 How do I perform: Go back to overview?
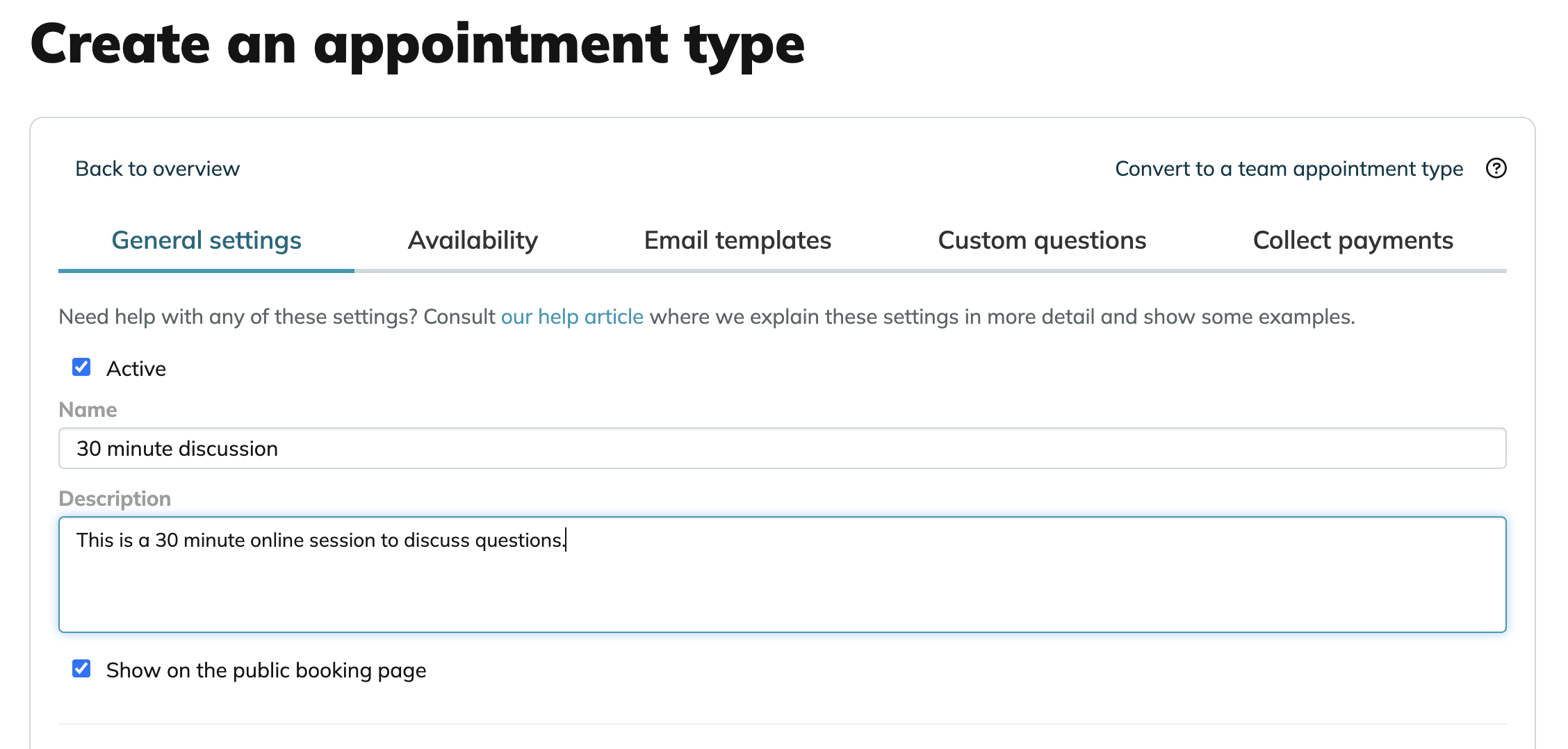click(157, 169)
